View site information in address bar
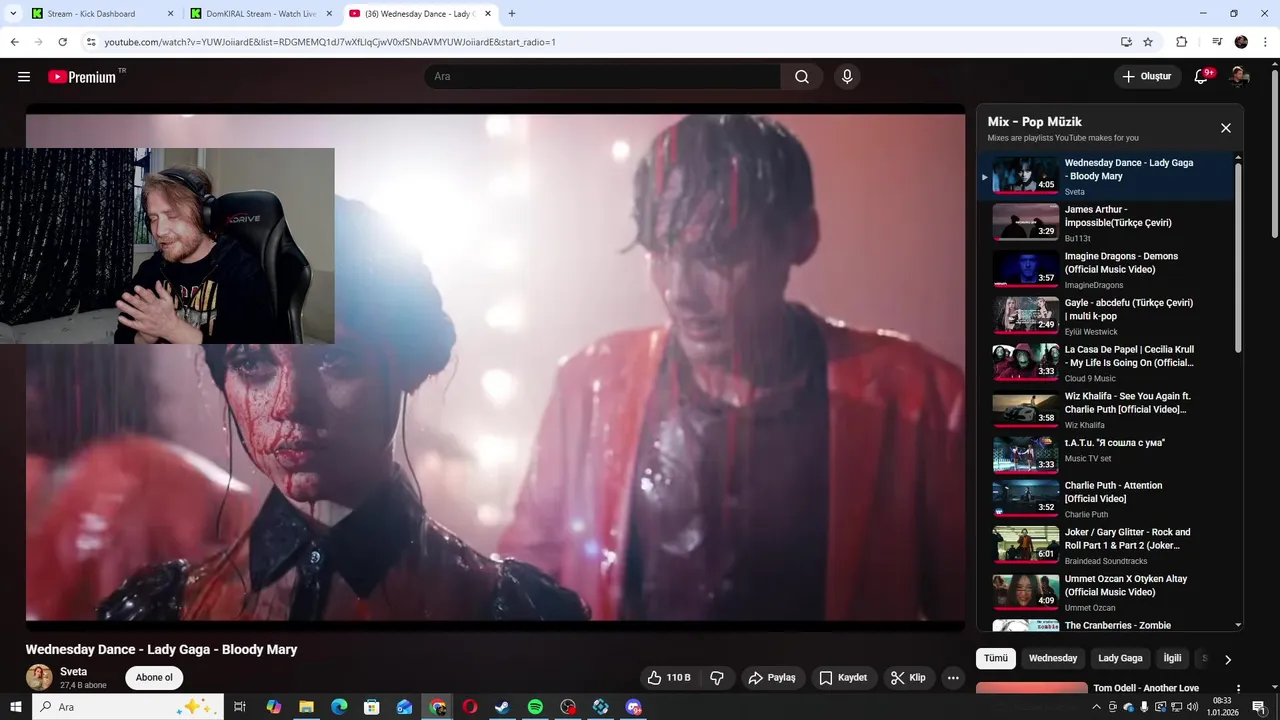 pos(91,42)
